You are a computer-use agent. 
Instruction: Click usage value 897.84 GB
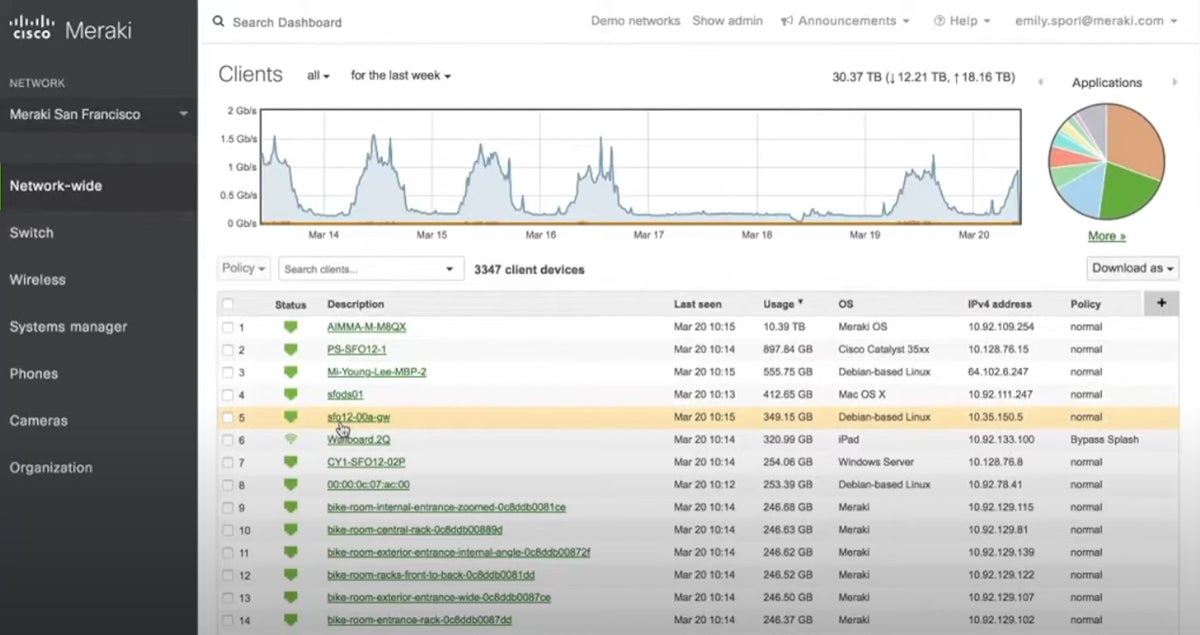788,350
